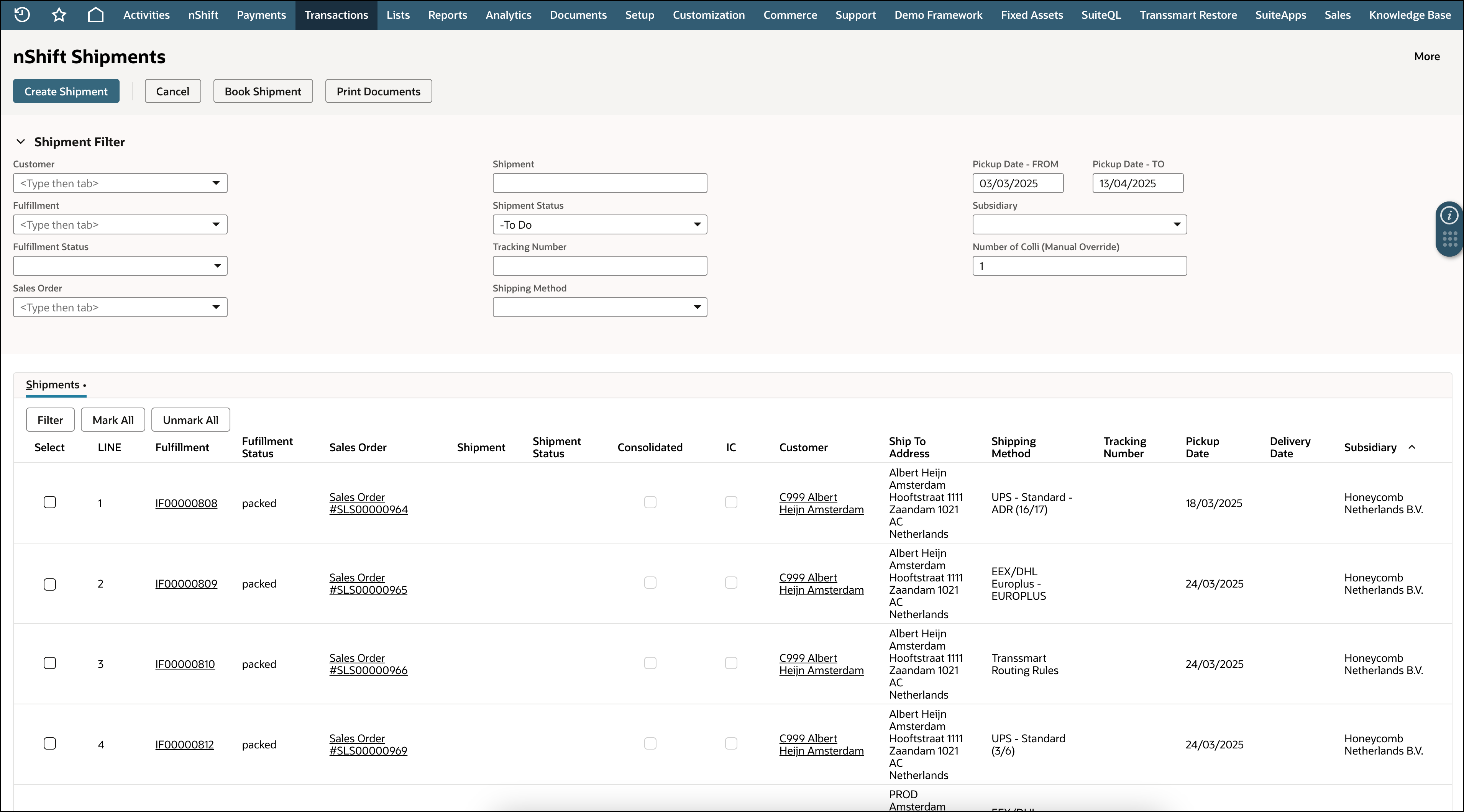Open the Recent Records history icon
Viewport: 1464px width, 812px height.
pyautogui.click(x=21, y=15)
